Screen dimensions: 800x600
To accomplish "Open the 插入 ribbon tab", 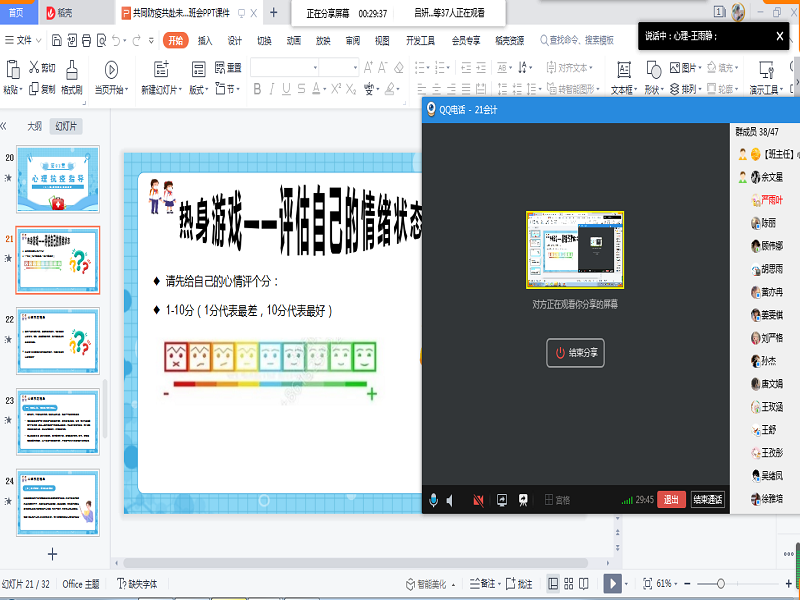I will pos(205,41).
